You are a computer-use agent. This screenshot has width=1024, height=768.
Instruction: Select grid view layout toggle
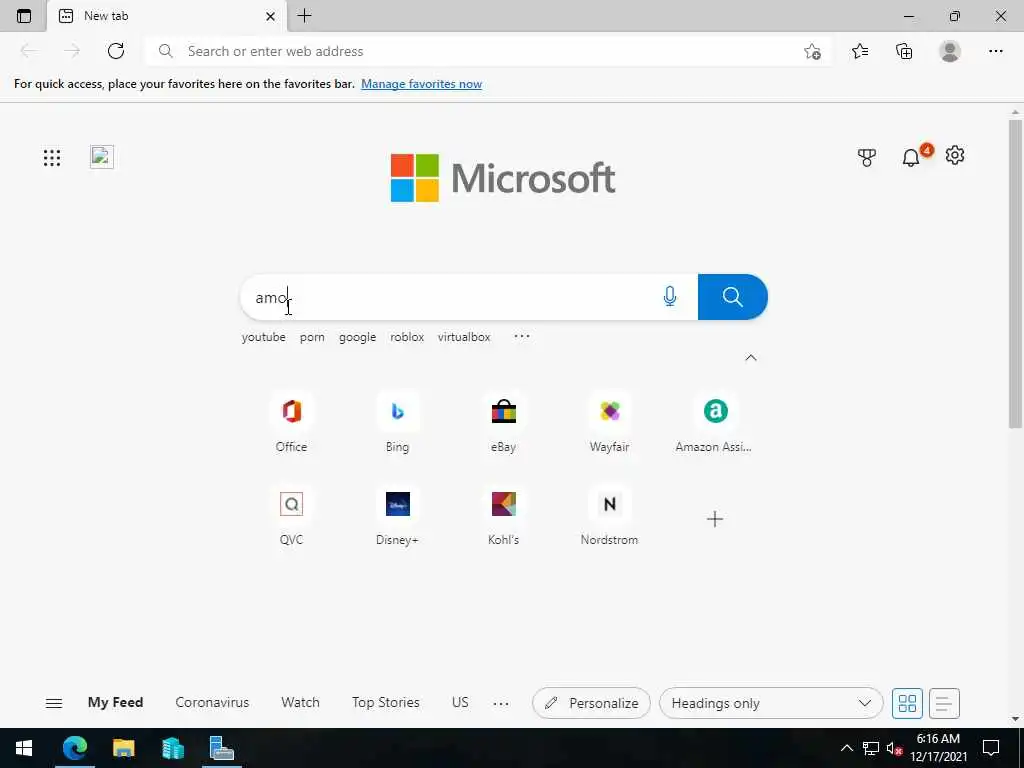point(907,703)
